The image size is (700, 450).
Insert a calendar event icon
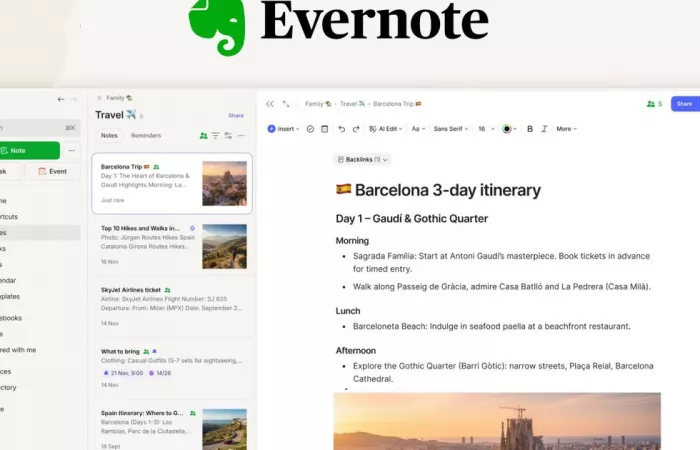point(325,129)
